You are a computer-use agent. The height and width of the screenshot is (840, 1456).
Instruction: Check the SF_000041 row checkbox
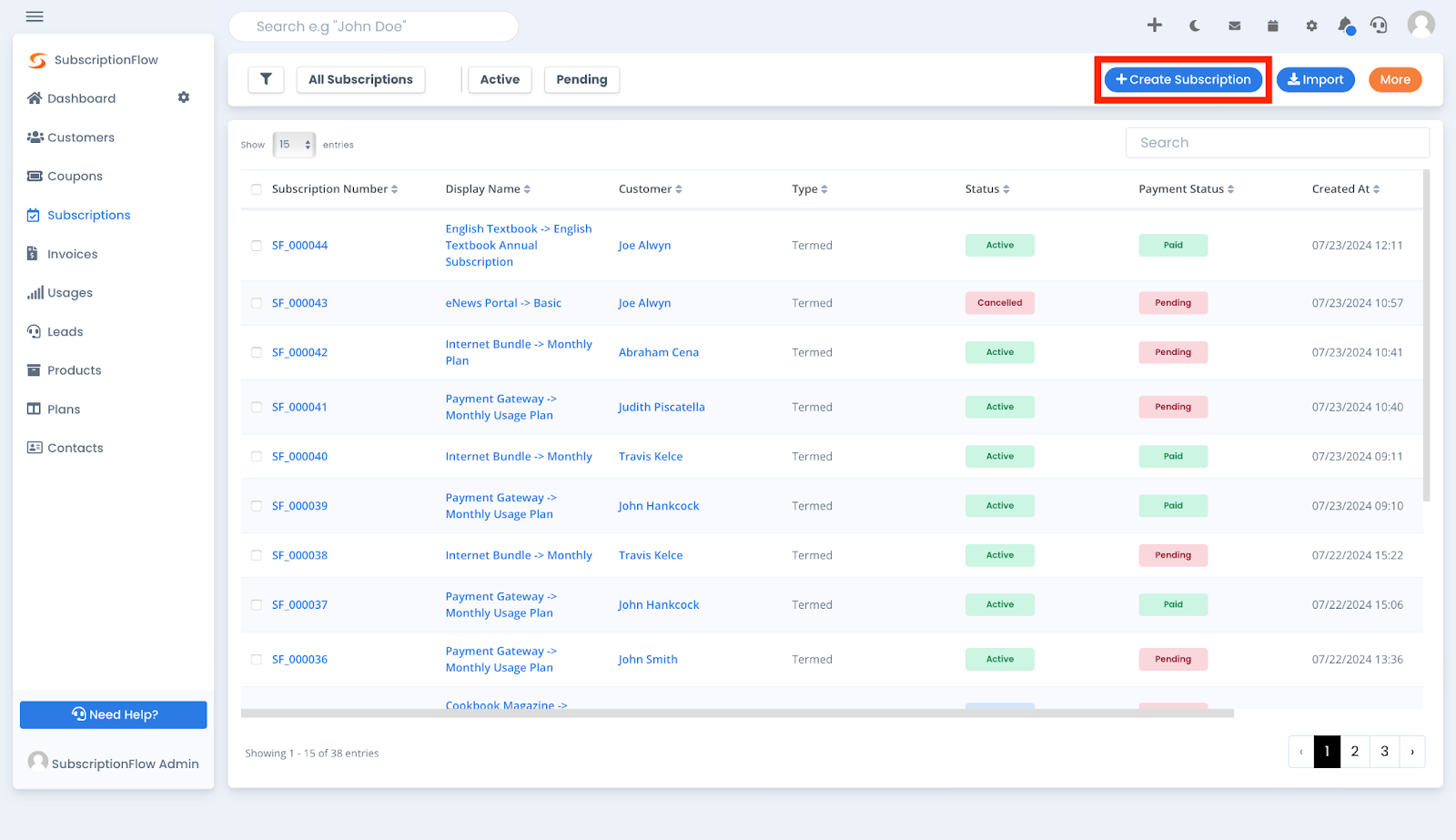(257, 407)
